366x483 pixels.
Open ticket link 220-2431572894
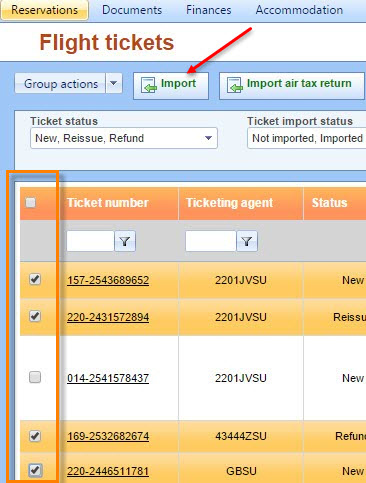click(108, 317)
